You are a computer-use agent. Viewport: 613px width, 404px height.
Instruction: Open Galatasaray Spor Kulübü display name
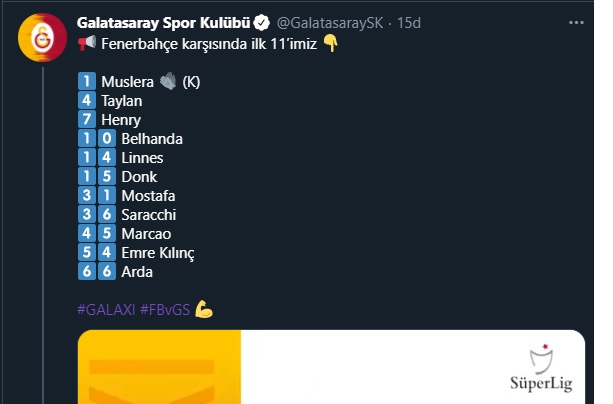click(163, 23)
